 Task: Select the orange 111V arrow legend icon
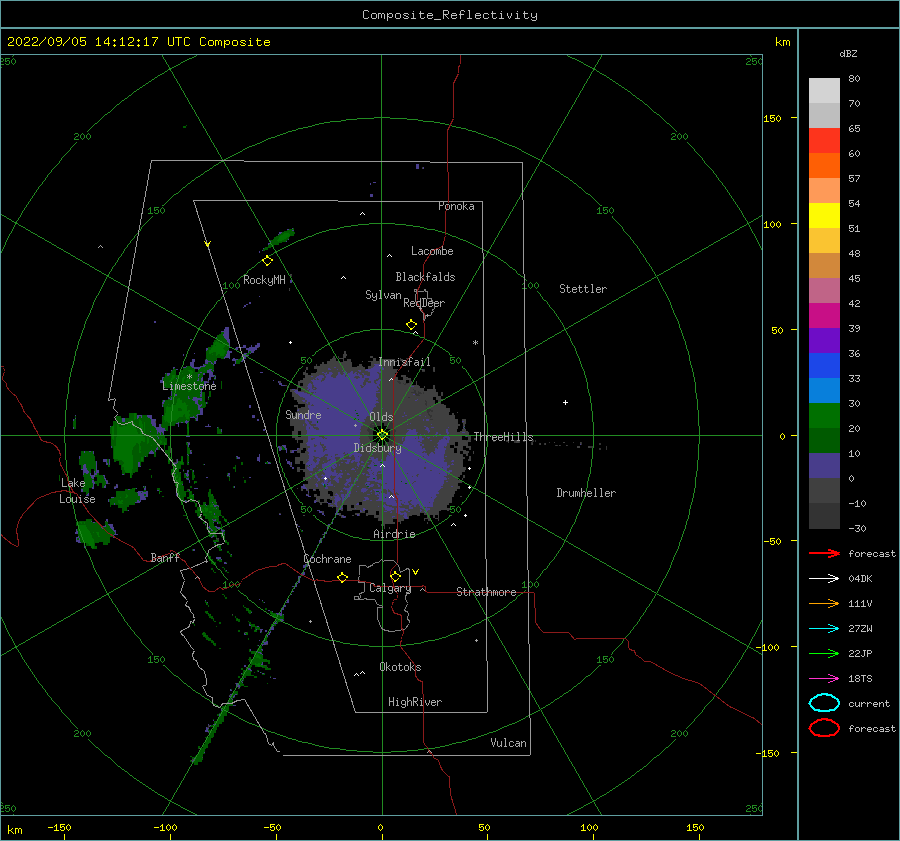[824, 603]
